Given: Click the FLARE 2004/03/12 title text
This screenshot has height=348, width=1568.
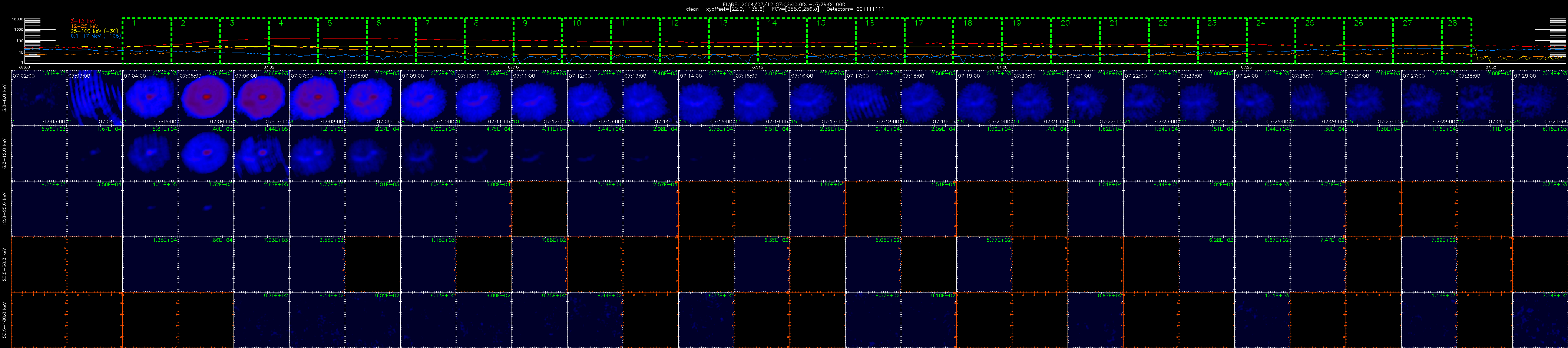Looking at the screenshot, I should pyautogui.click(x=784, y=4).
